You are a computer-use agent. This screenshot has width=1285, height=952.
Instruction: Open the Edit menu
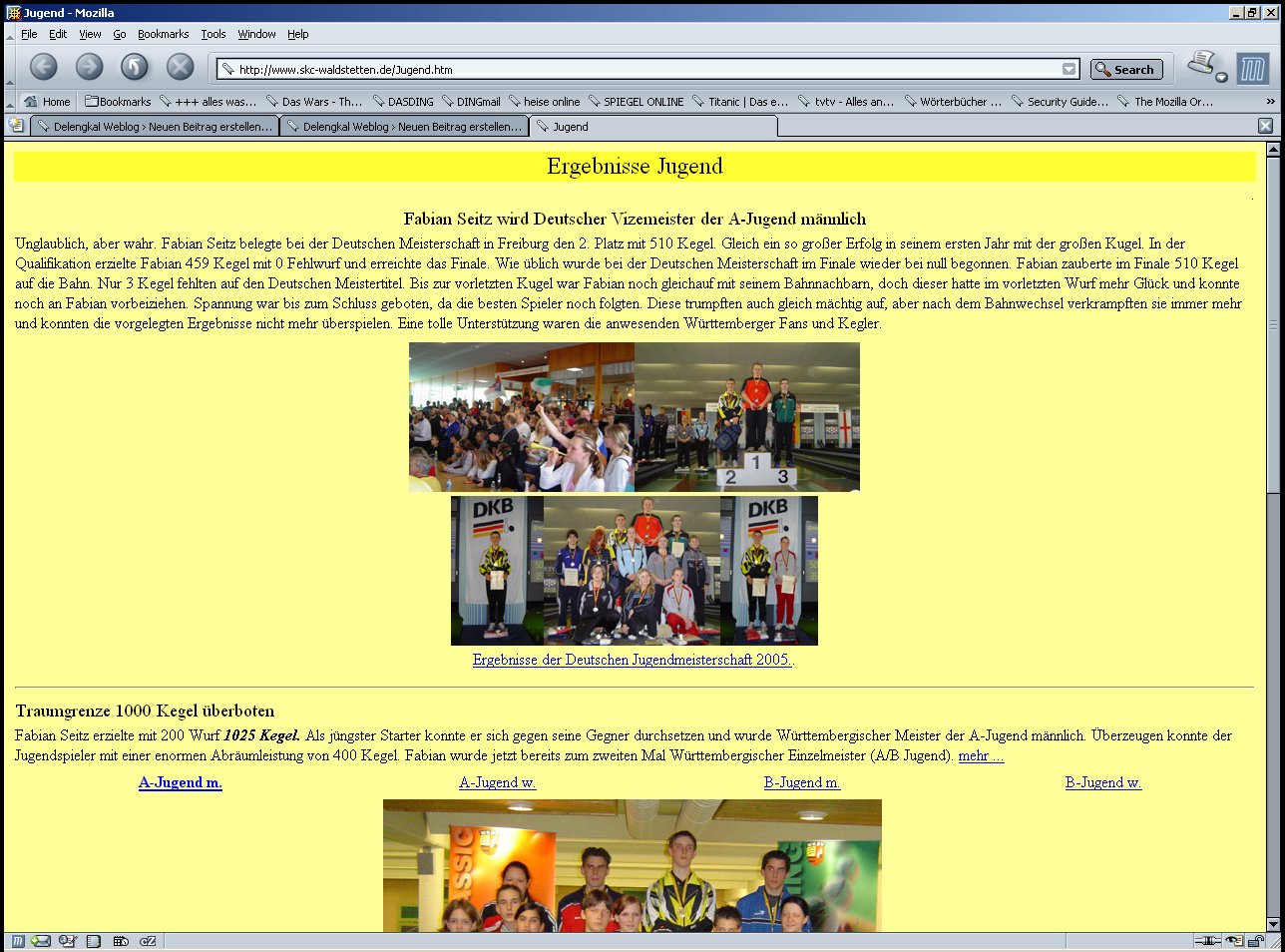[x=58, y=34]
